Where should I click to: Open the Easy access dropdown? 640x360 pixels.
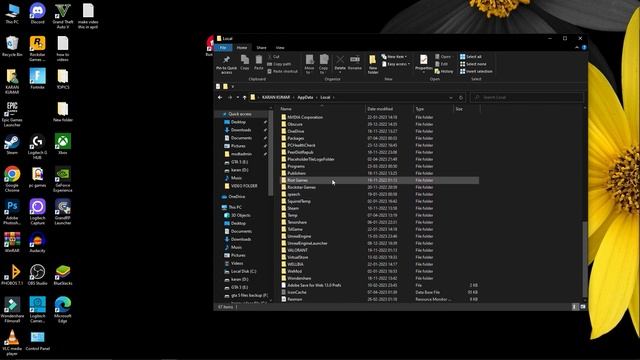(x=396, y=64)
